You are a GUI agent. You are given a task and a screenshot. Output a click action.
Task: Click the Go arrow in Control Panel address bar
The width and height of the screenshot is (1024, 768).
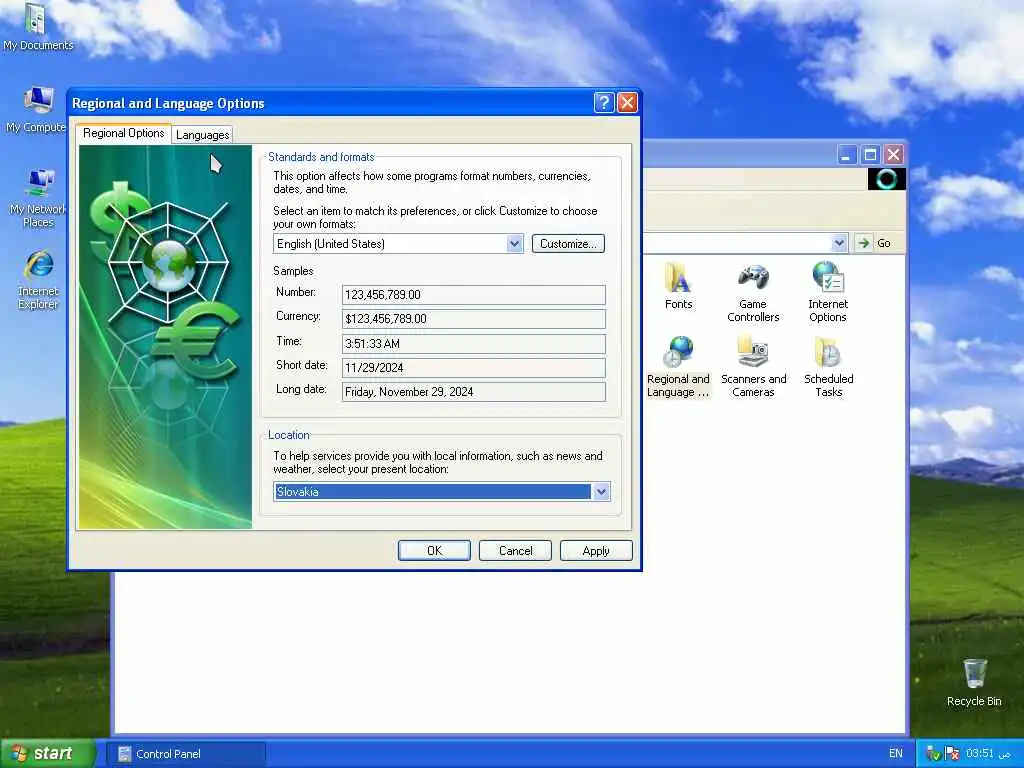click(863, 243)
